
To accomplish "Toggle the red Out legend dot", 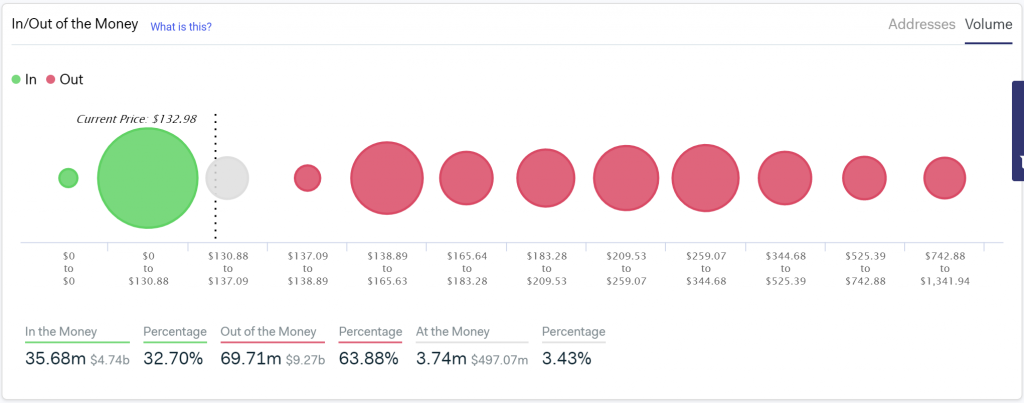I will (x=51, y=79).
